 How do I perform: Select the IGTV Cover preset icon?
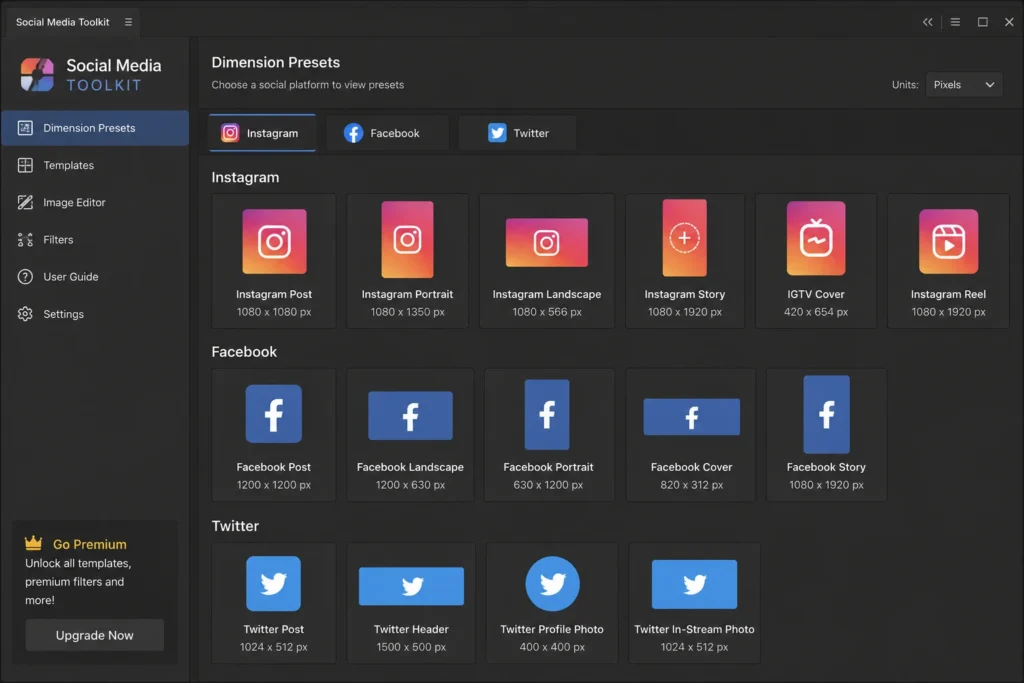(816, 238)
